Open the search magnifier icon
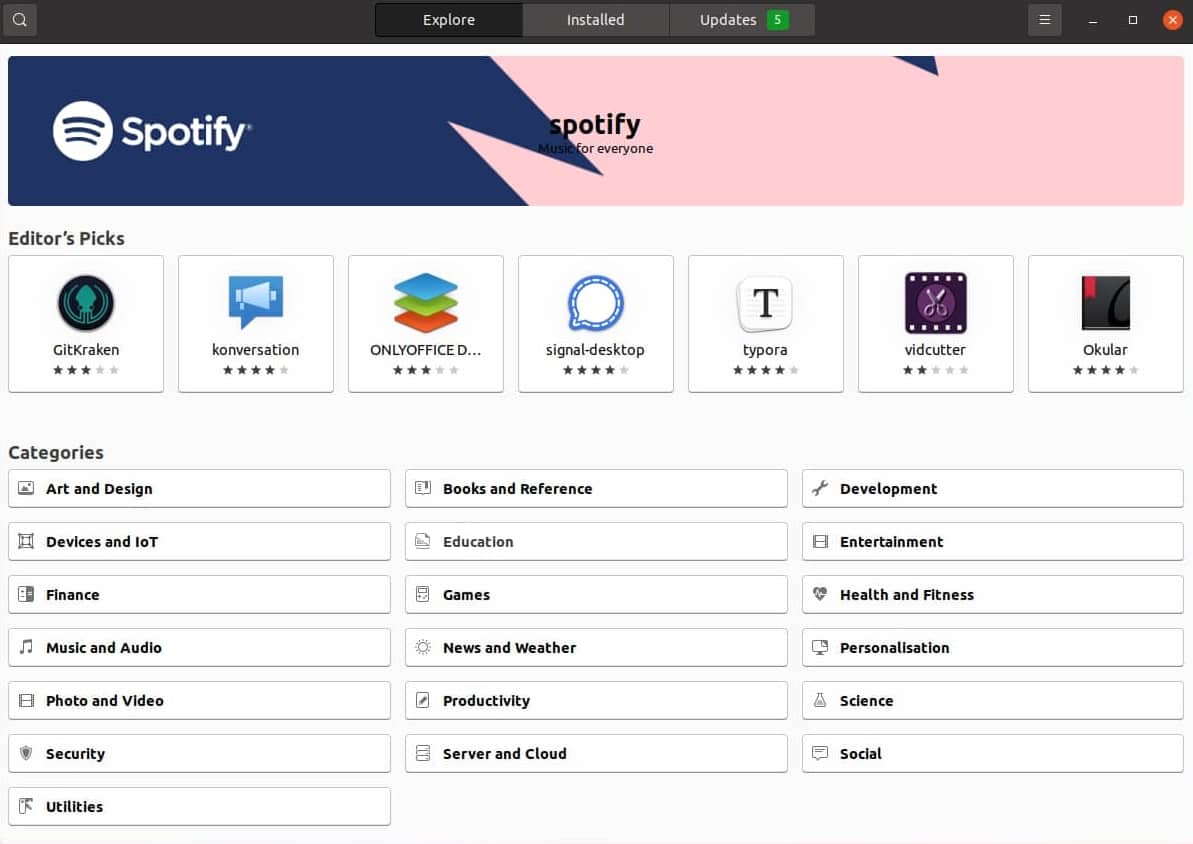This screenshot has height=844, width=1193. [x=20, y=20]
